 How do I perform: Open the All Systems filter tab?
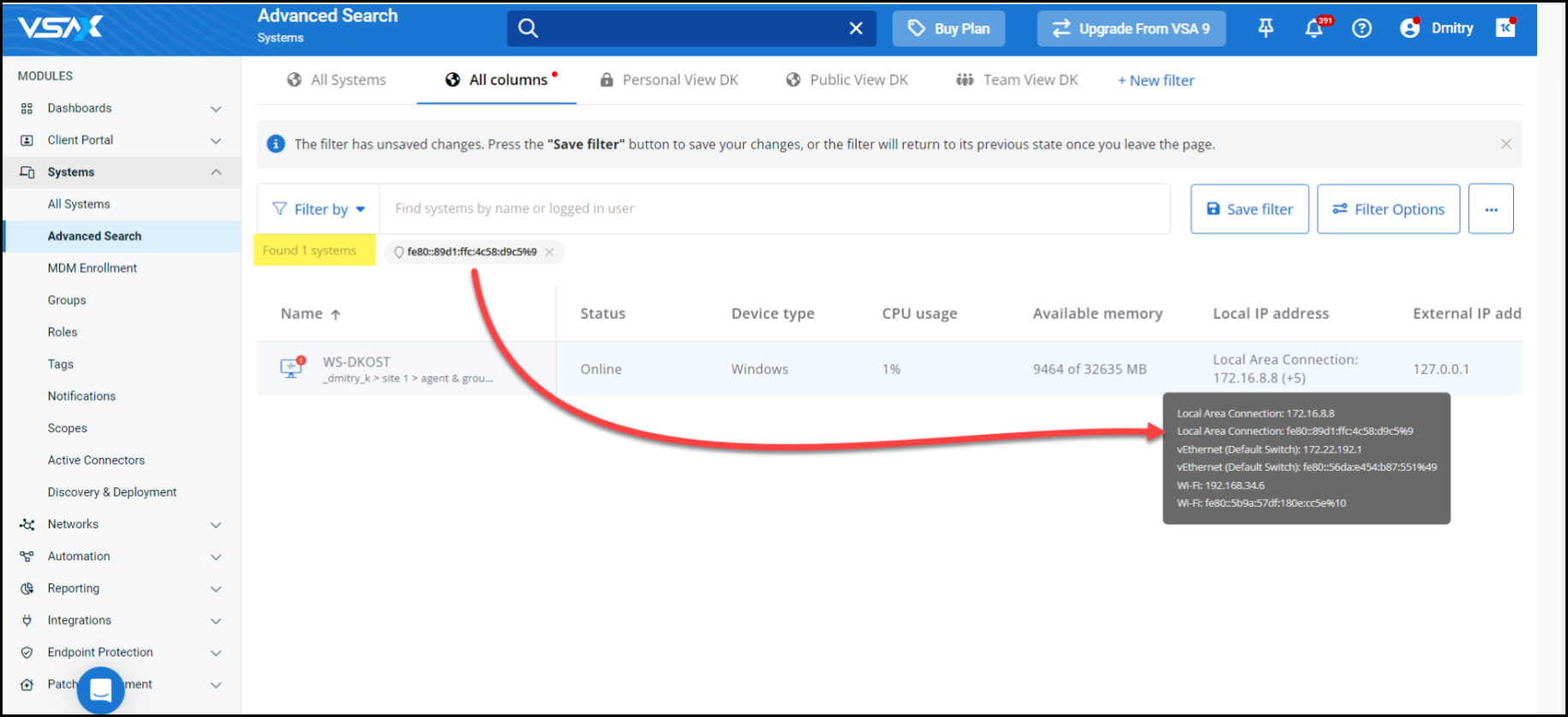click(x=336, y=80)
